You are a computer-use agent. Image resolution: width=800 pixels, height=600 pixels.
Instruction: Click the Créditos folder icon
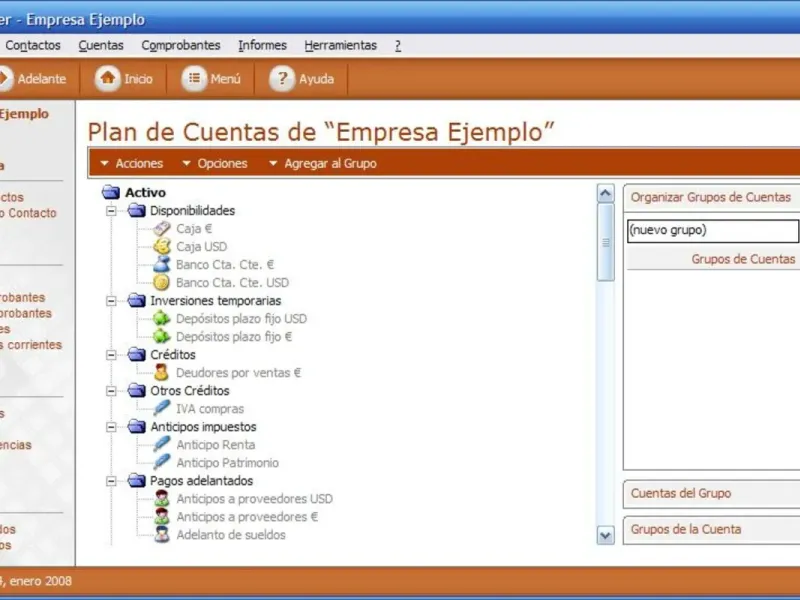click(x=136, y=354)
